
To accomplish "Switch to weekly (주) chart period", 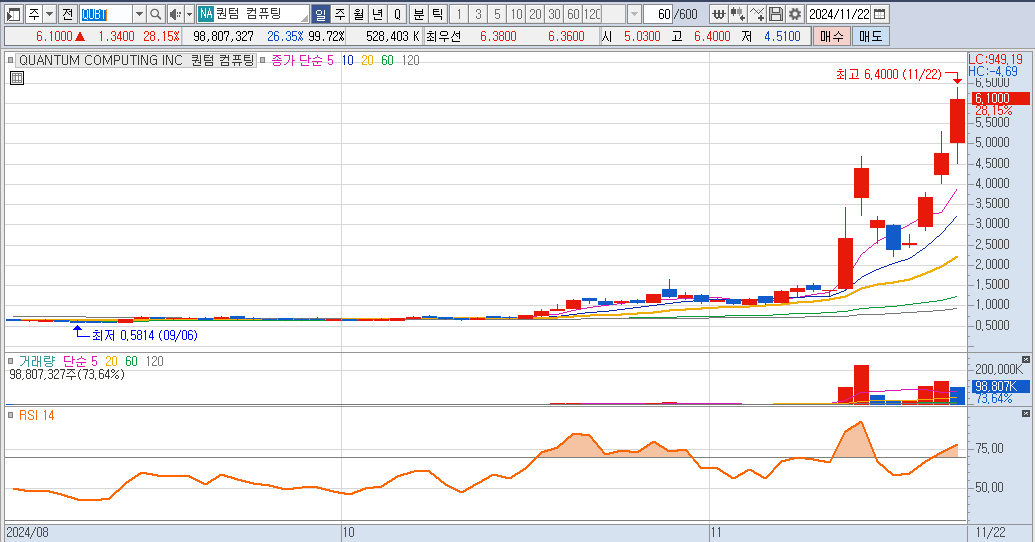I will (x=339, y=14).
